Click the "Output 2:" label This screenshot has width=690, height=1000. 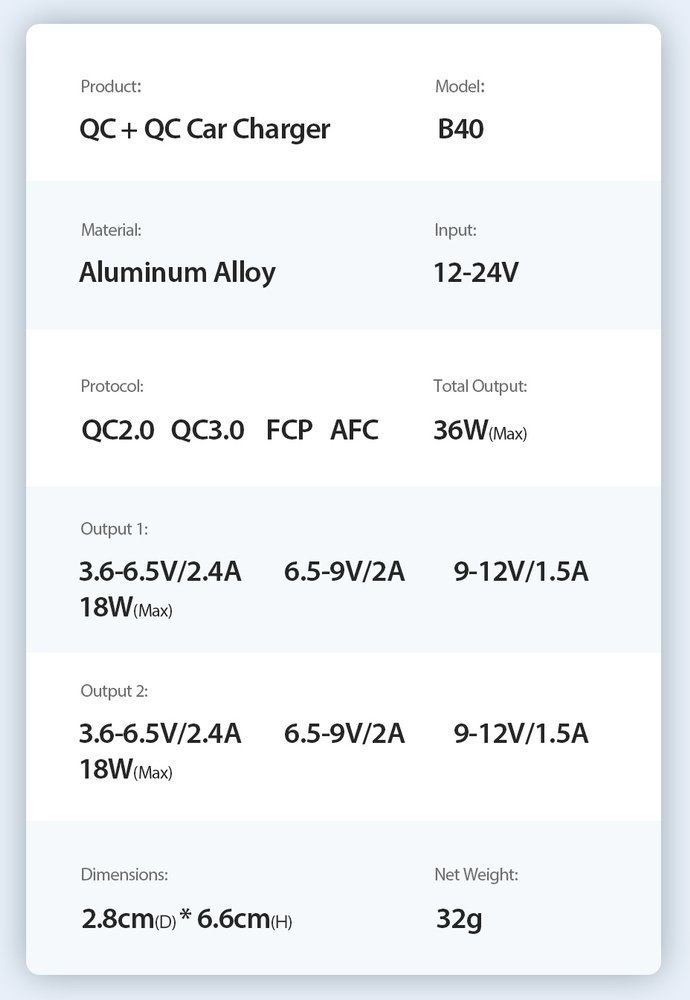point(114,691)
